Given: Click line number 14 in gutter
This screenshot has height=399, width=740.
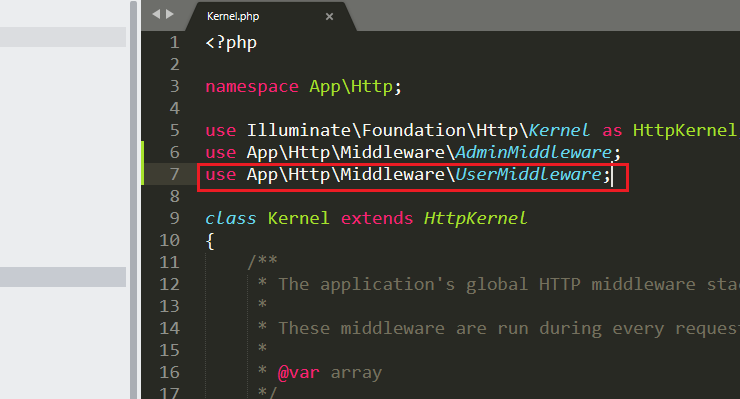Looking at the screenshot, I should click(x=169, y=328).
